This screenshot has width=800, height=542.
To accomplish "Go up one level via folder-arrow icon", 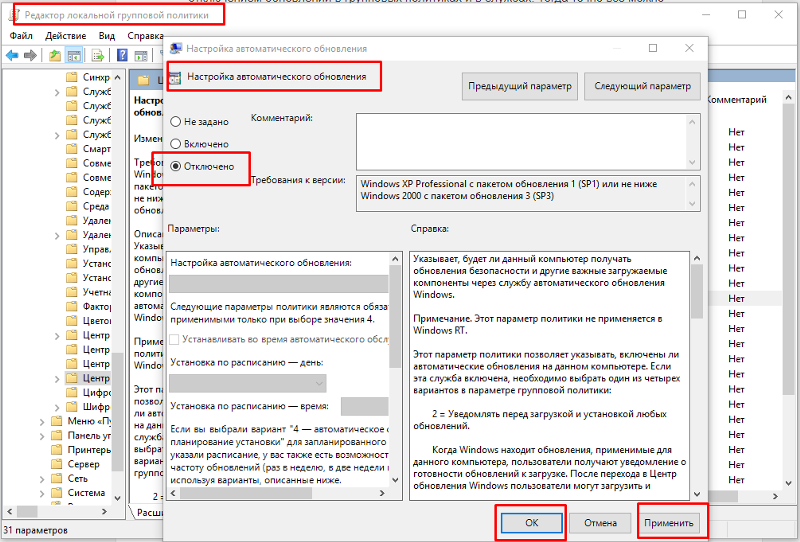I will click(x=55, y=55).
